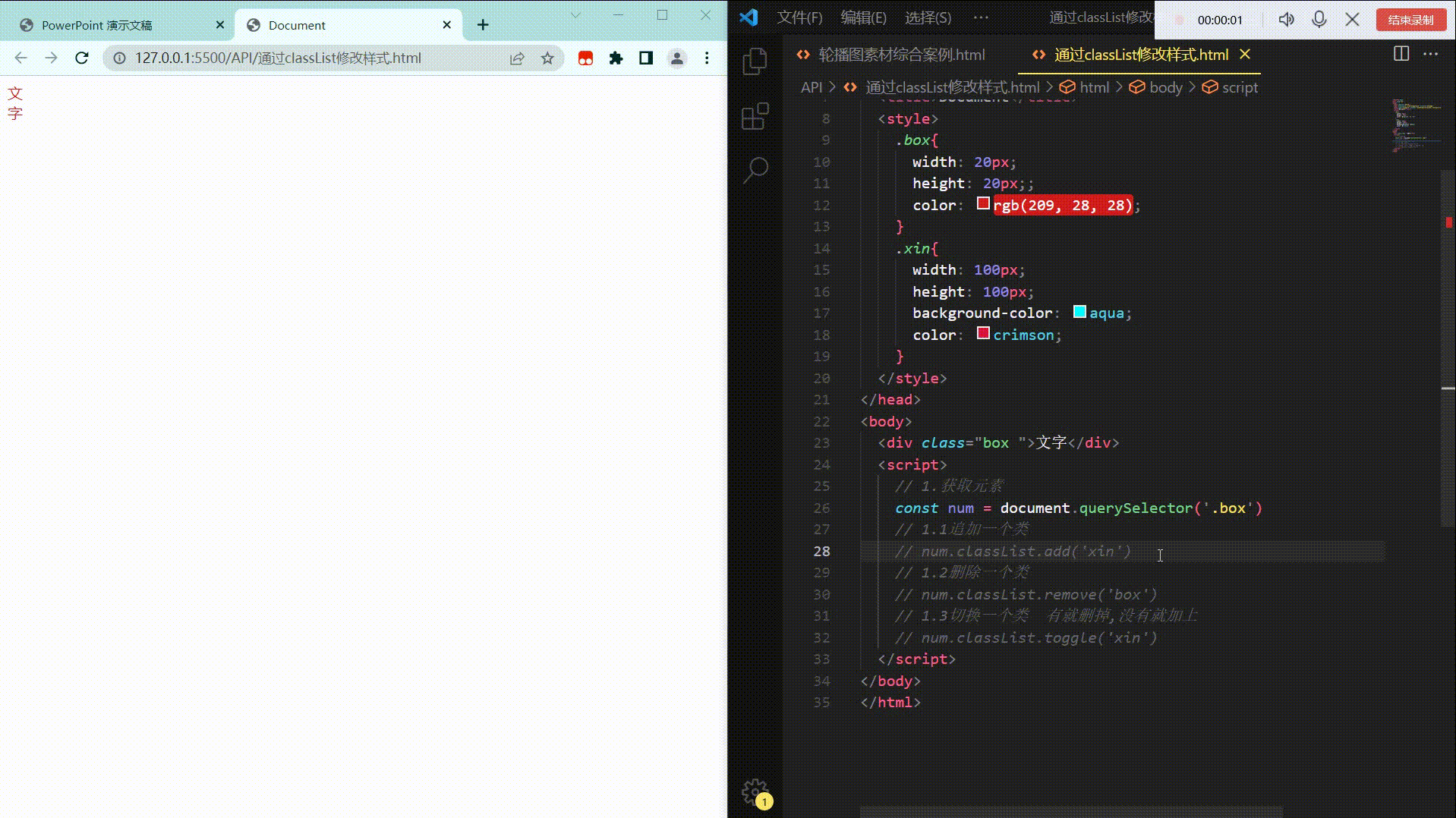Close the PowerPoint 演示文稿 browser tab

[x=220, y=25]
